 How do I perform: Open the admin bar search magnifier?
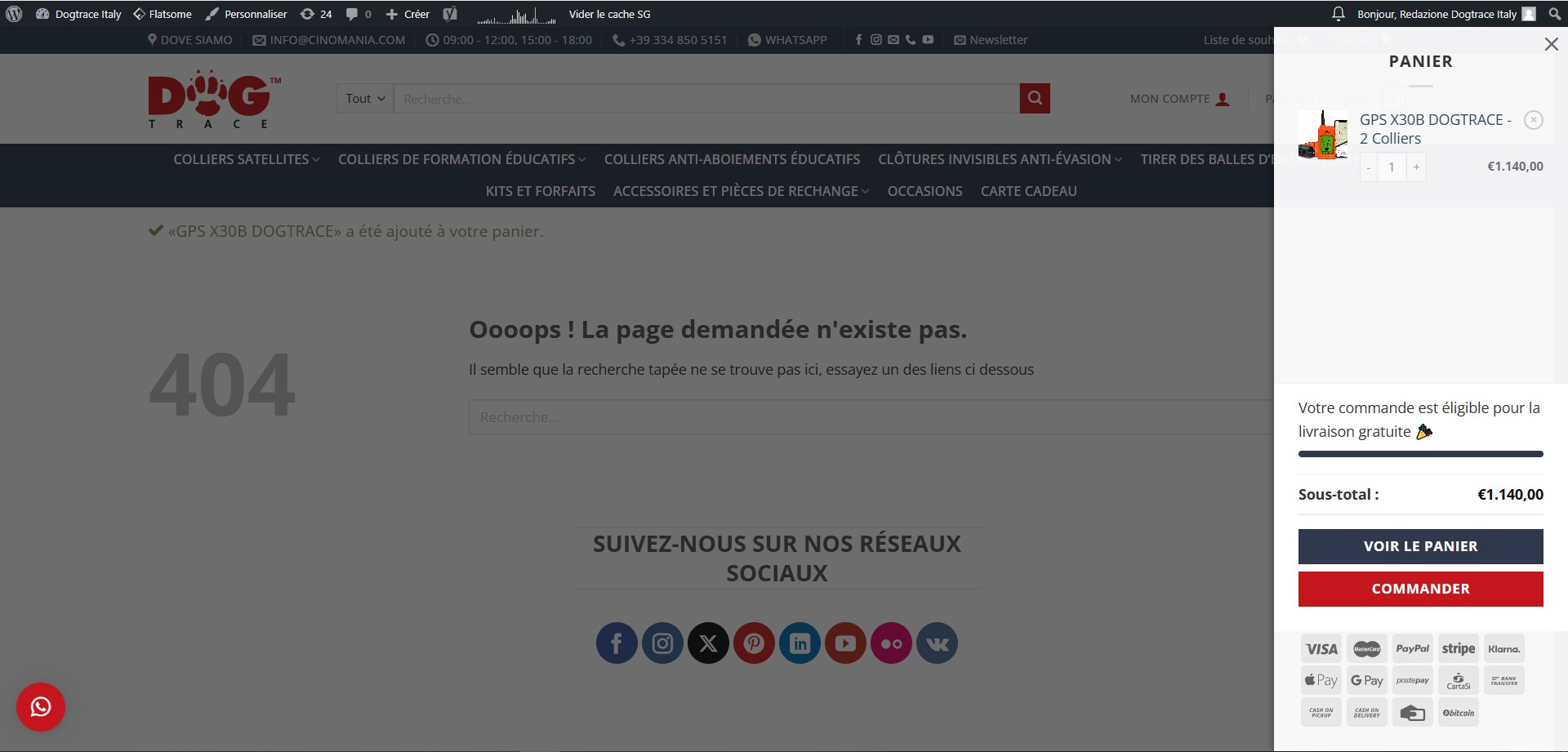click(1554, 14)
